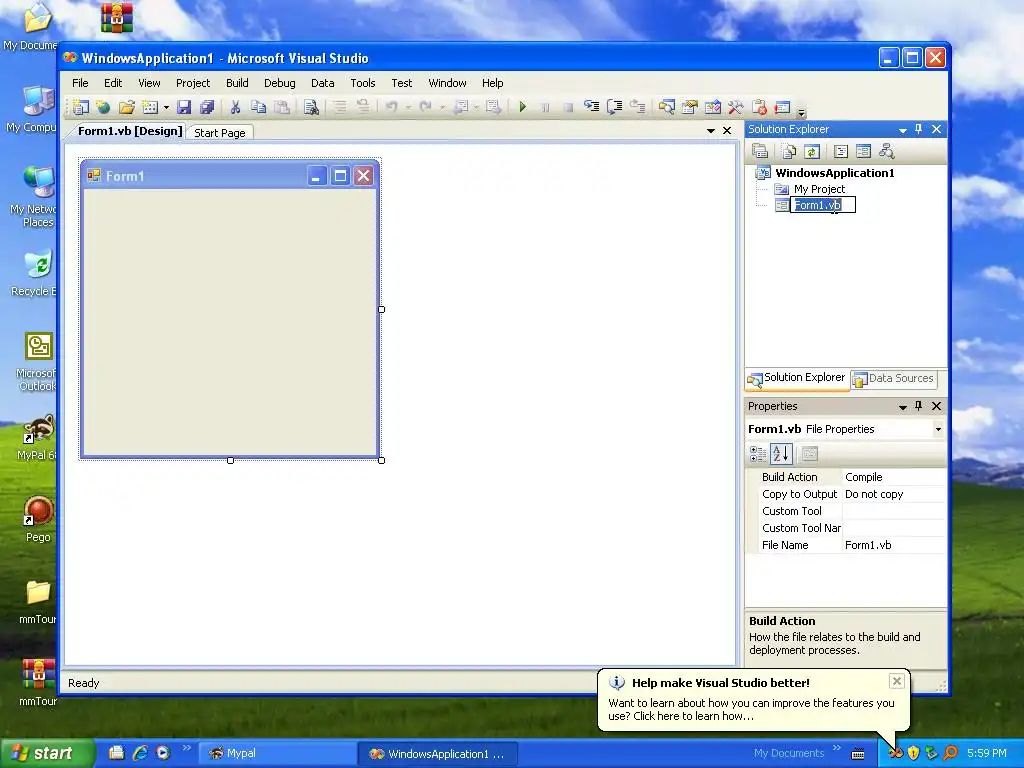Open the Toolbox hammer-and-wrench icon
This screenshot has width=1024, height=768.
735,107
